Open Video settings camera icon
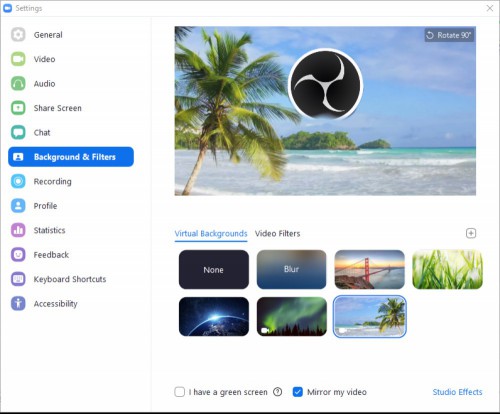Screen dimensions: 500x414 tap(18, 59)
